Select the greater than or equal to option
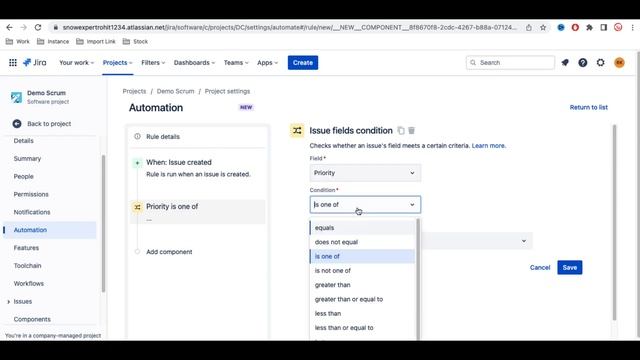 click(362, 299)
